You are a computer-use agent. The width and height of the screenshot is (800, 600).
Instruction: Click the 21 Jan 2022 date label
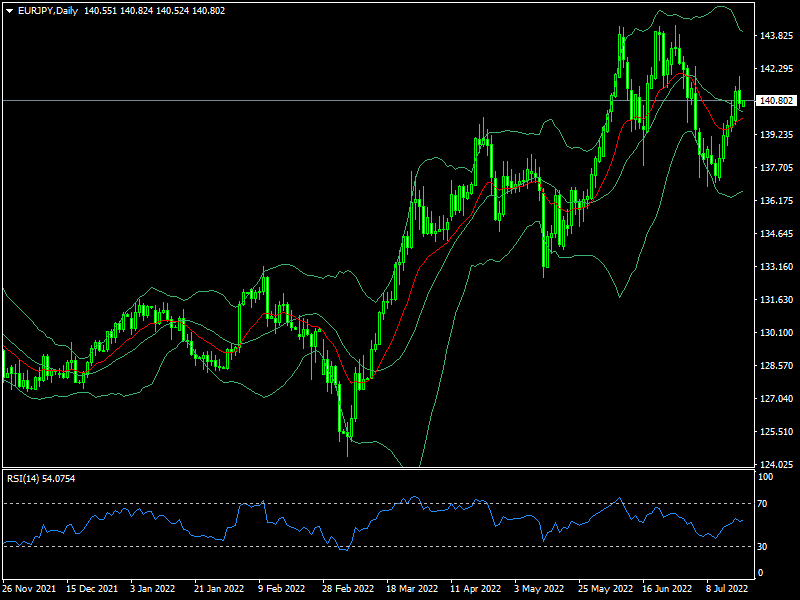219,589
